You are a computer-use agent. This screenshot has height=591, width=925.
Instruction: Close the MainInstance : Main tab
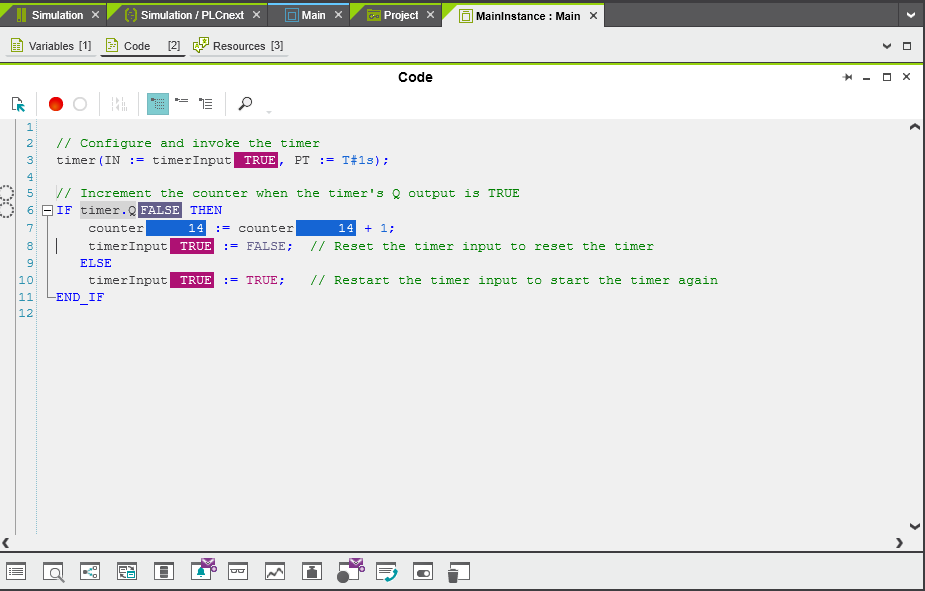(593, 16)
